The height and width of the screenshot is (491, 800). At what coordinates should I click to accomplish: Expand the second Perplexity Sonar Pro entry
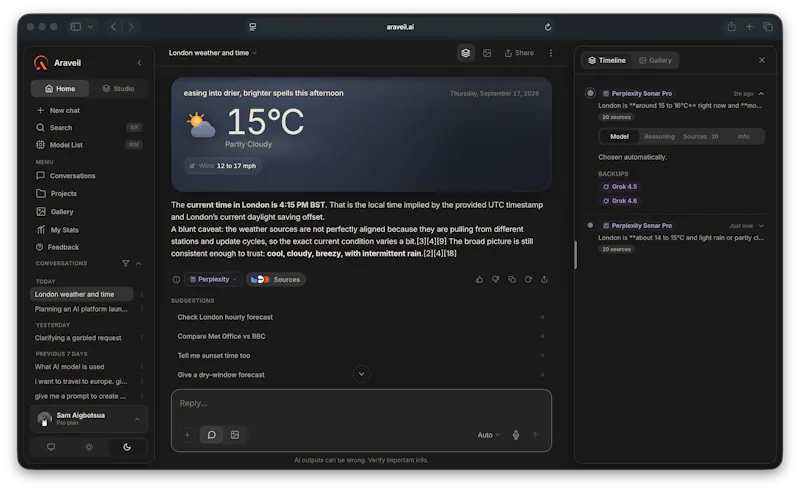761,226
